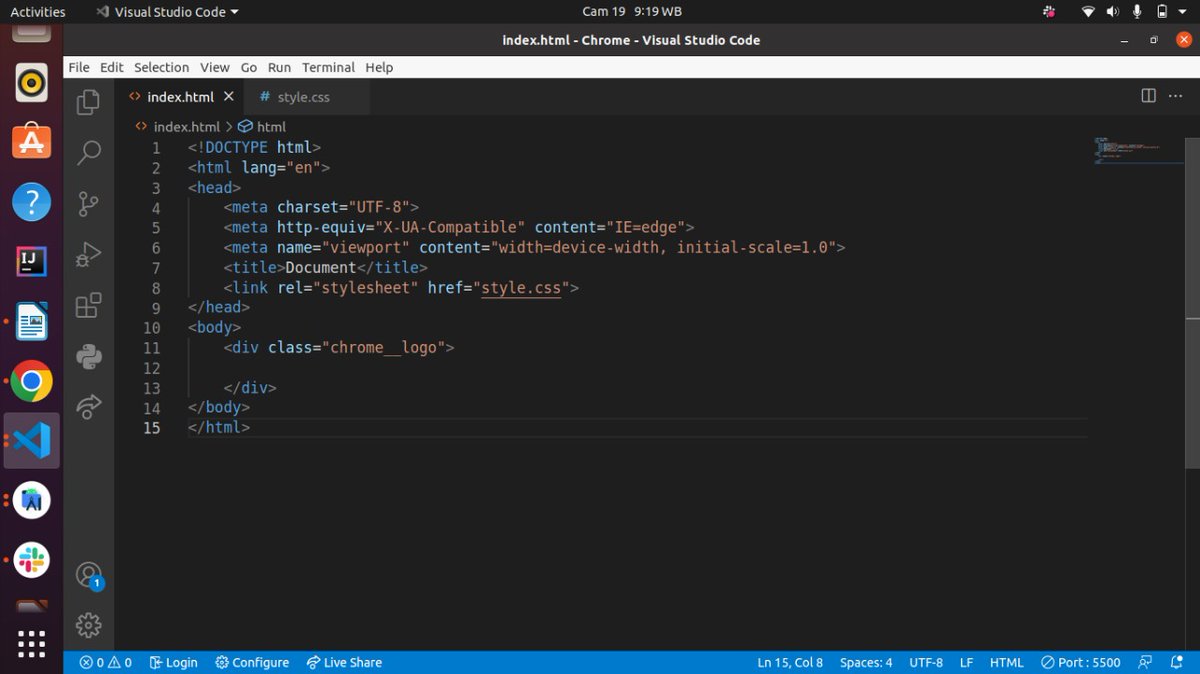
Task: Open Edit menu
Action: pos(112,67)
